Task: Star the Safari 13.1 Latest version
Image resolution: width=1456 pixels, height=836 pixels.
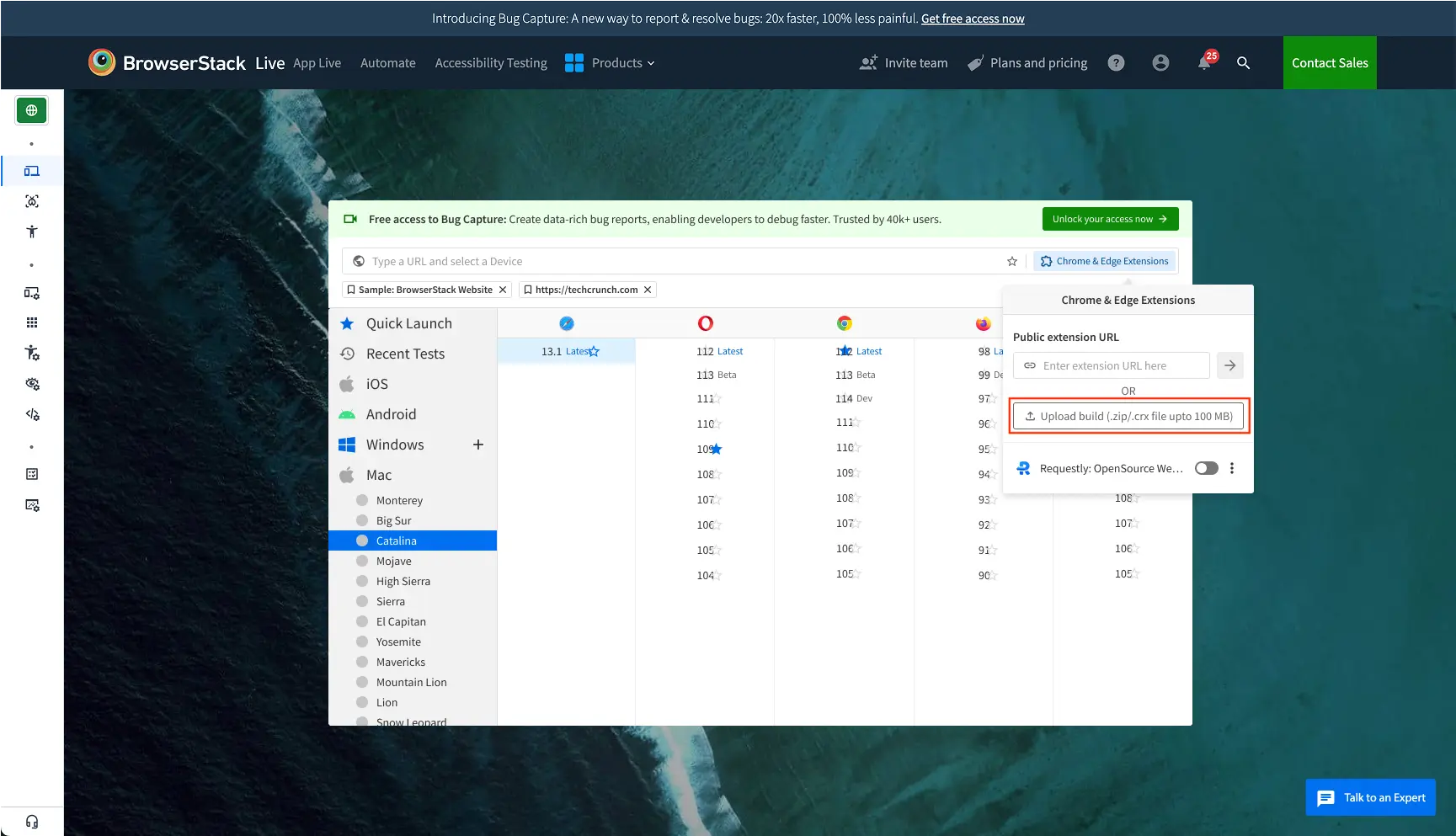Action: (x=595, y=352)
